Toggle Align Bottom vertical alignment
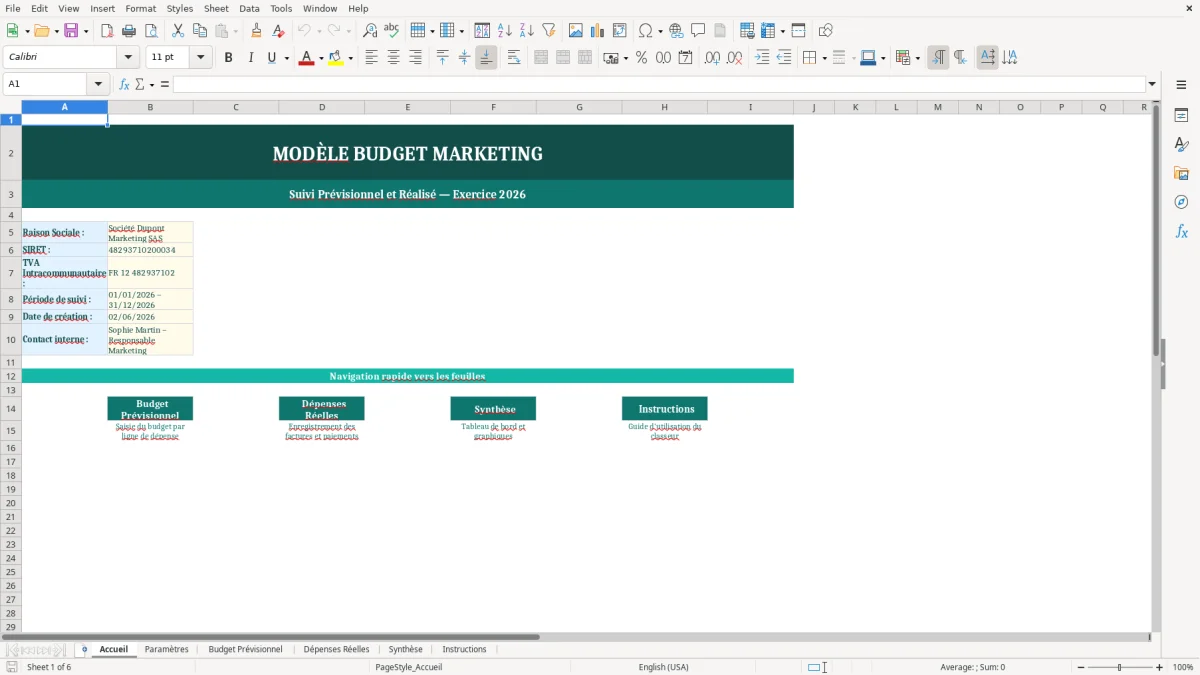The image size is (1200, 675). [x=486, y=58]
